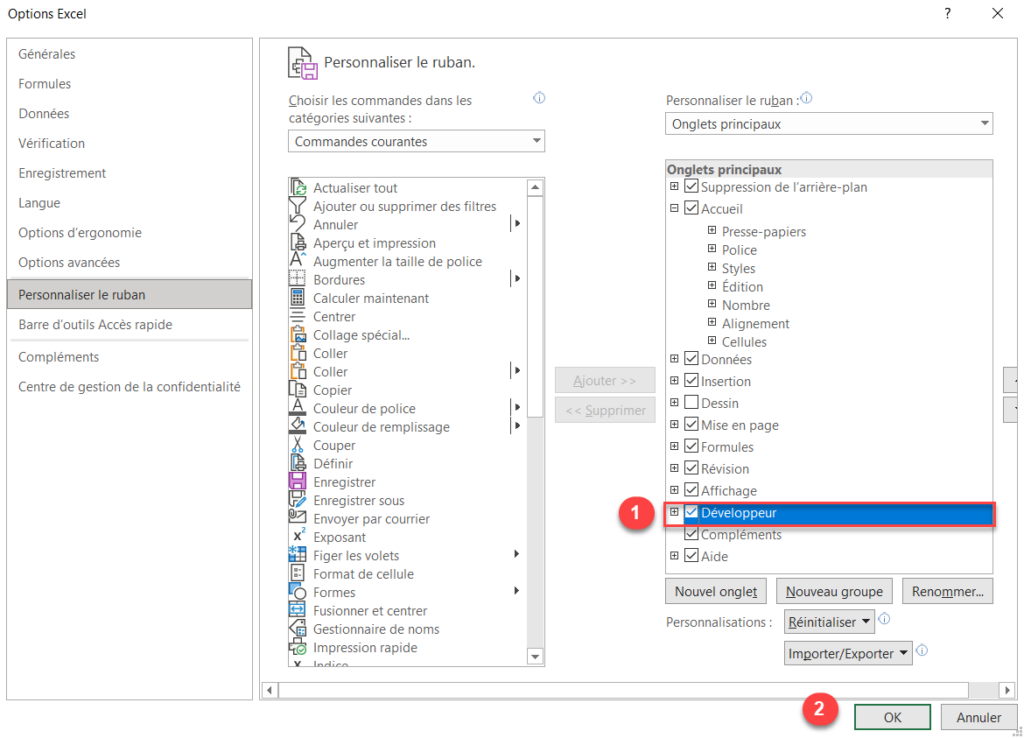Enable the Dessin tab checkbox
The height and width of the screenshot is (738, 1024).
[x=691, y=402]
